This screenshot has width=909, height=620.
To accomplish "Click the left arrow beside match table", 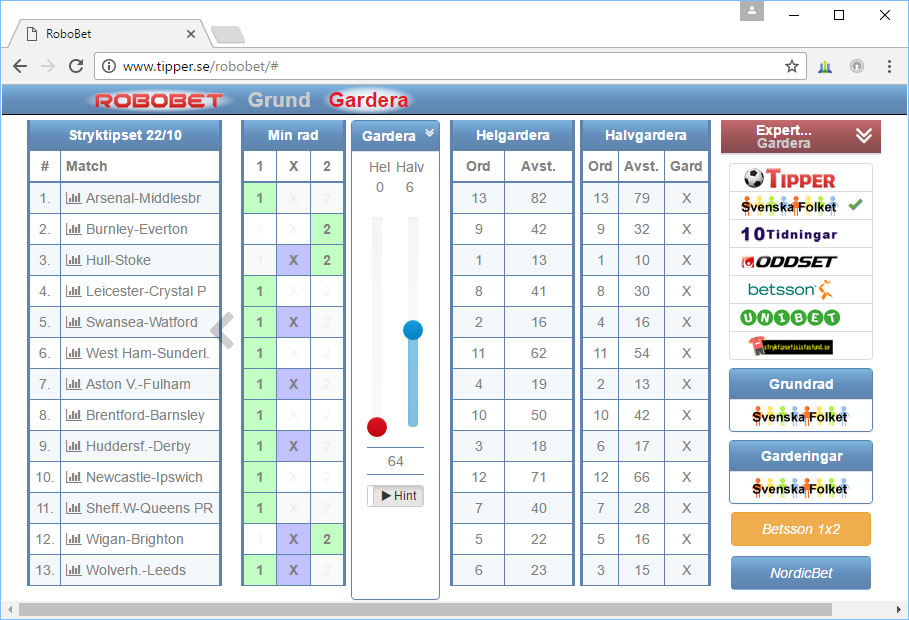I will (x=223, y=331).
